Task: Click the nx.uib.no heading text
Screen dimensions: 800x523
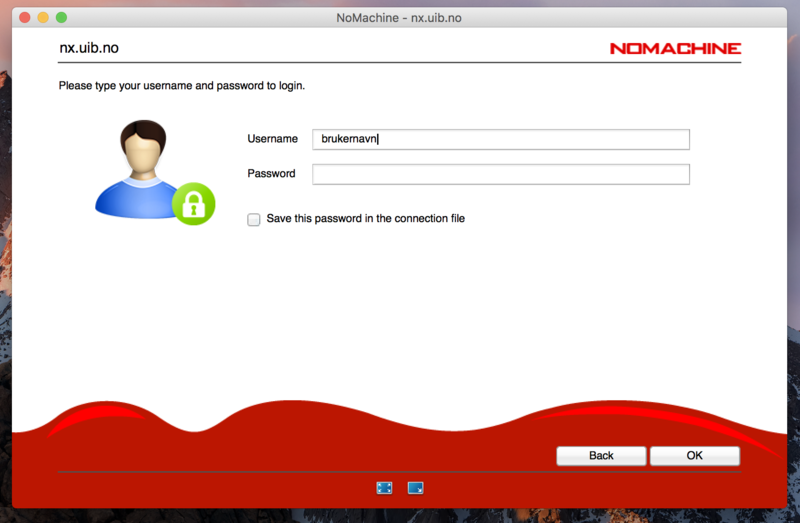Action: (x=89, y=48)
